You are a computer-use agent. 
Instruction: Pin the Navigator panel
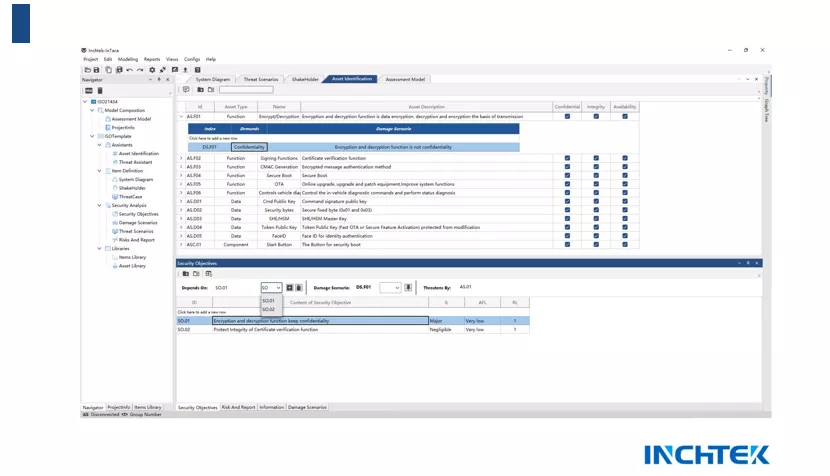pos(159,79)
